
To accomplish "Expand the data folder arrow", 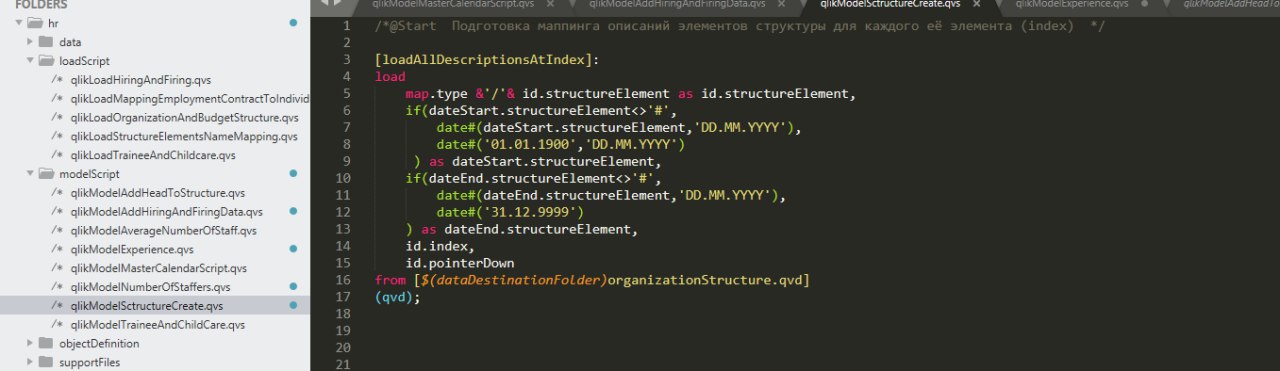I will point(30,42).
